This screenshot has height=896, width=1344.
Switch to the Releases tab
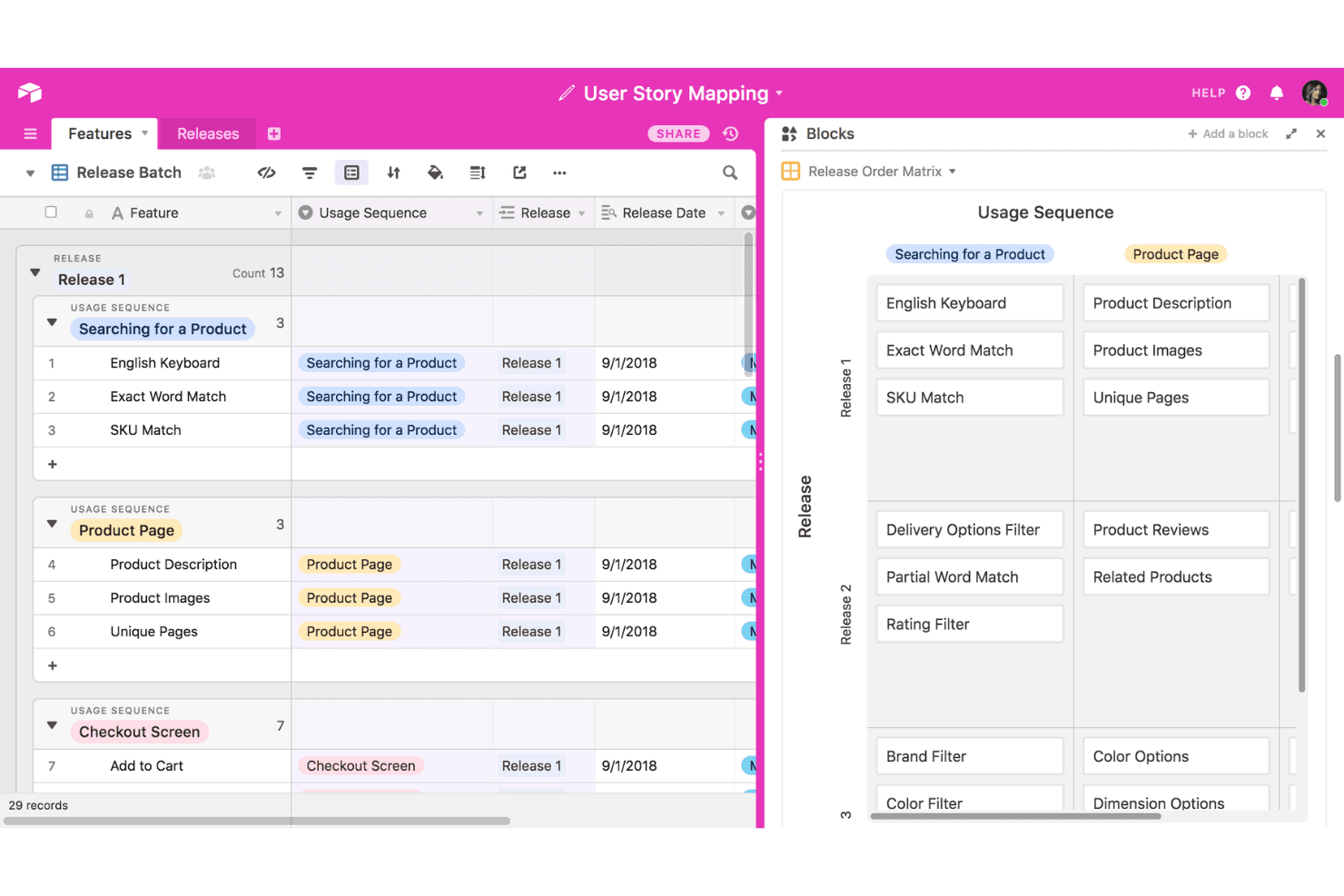click(x=208, y=133)
